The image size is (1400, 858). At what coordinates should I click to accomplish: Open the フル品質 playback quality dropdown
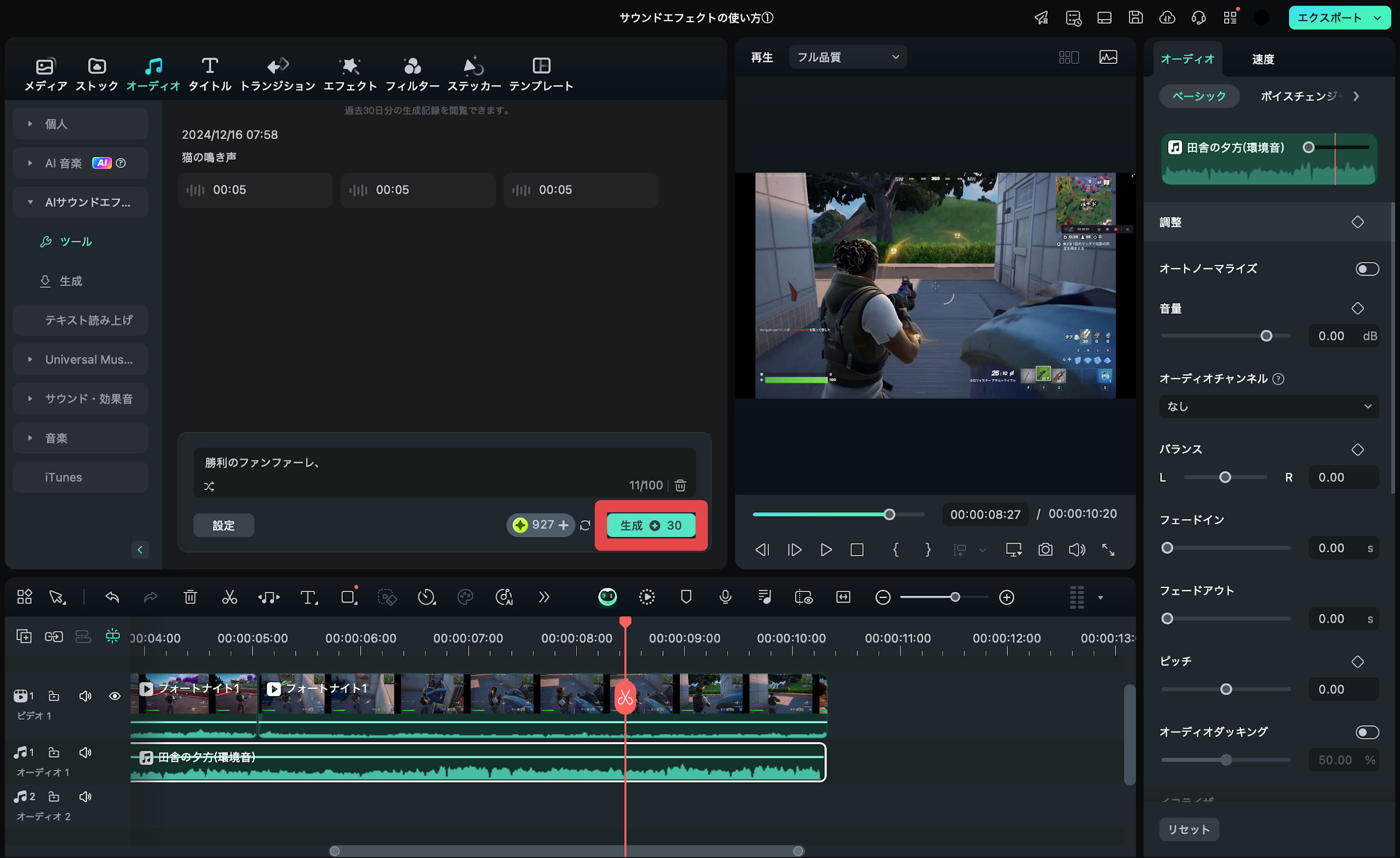[x=848, y=57]
